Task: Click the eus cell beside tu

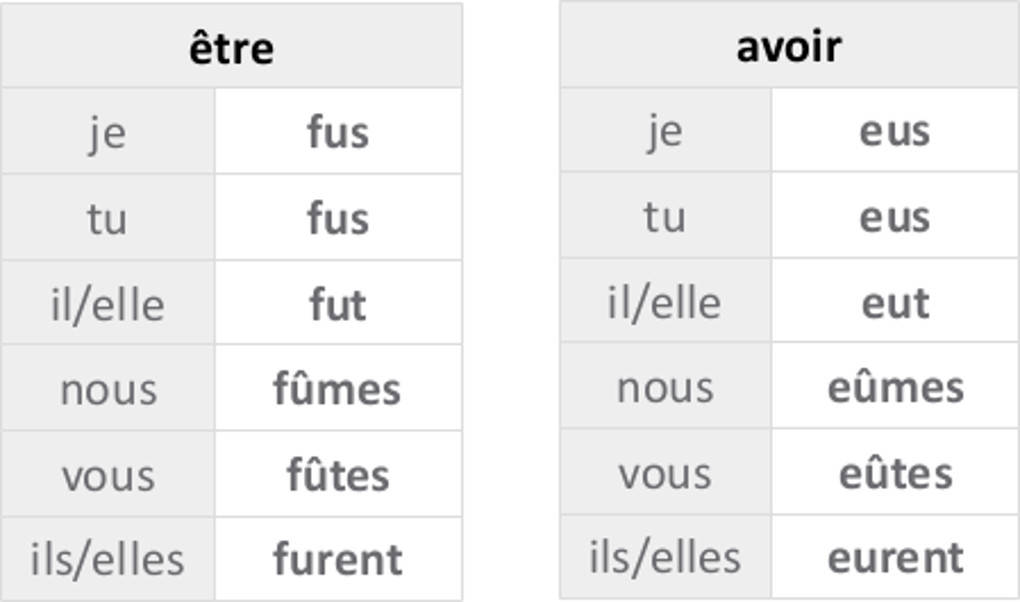Action: pos(895,217)
